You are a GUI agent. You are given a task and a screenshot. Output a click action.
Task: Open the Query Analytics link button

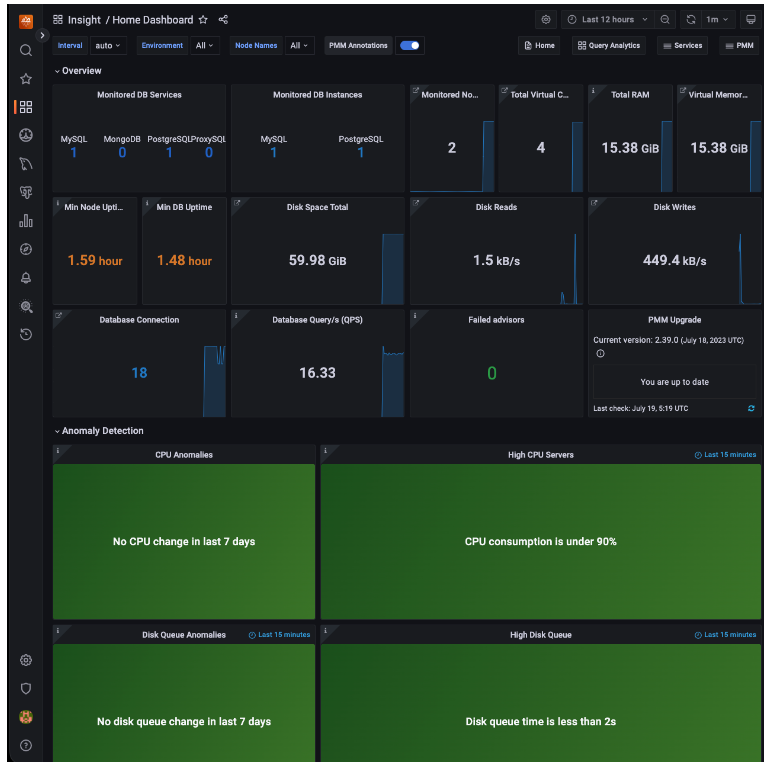[x=609, y=45]
